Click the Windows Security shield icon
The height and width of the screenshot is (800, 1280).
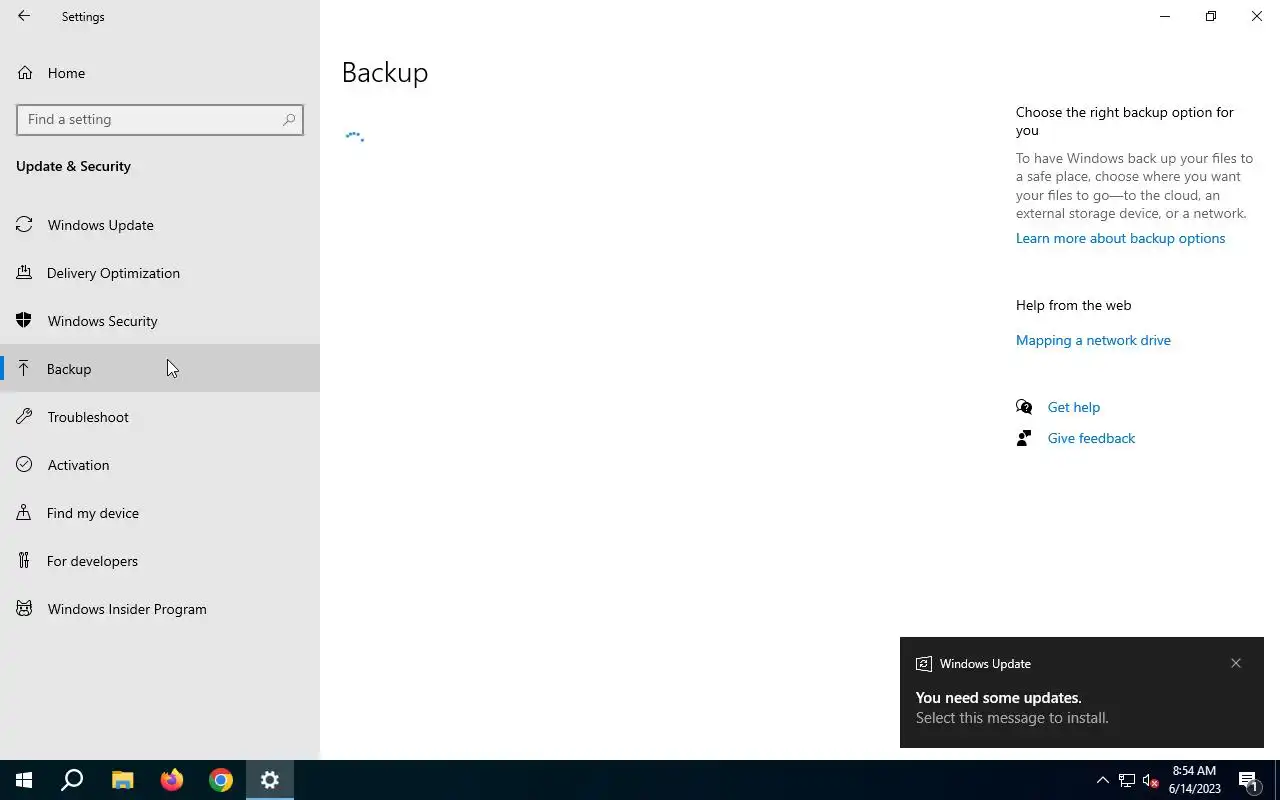click(x=24, y=321)
